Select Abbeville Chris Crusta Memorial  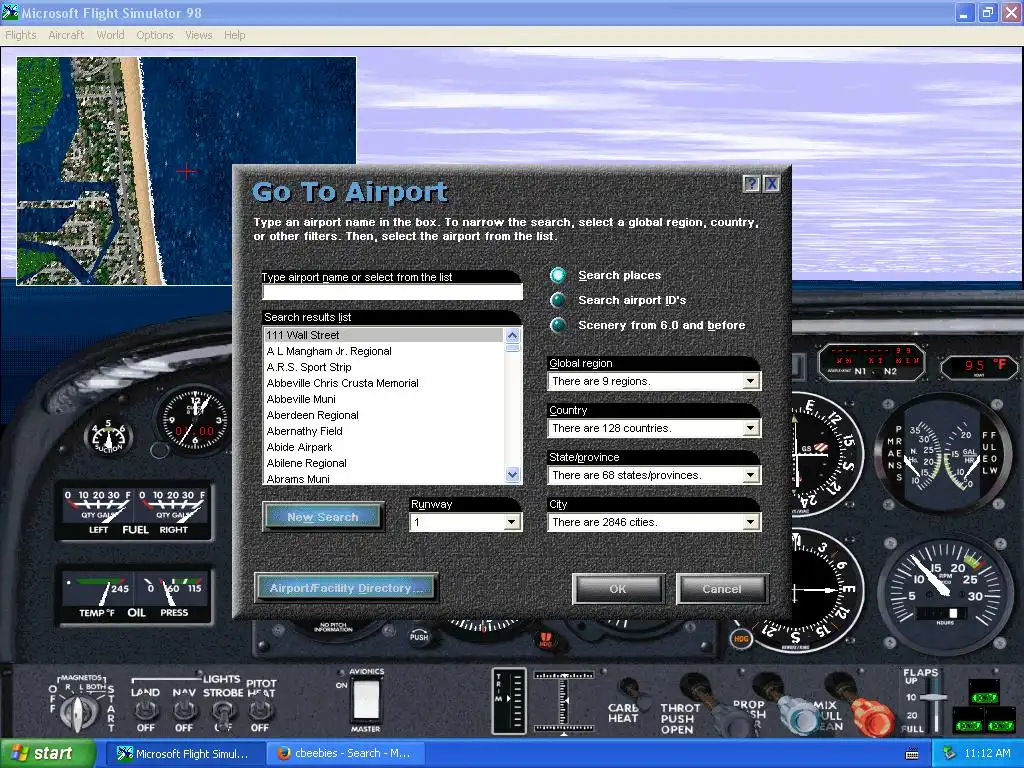coord(384,383)
